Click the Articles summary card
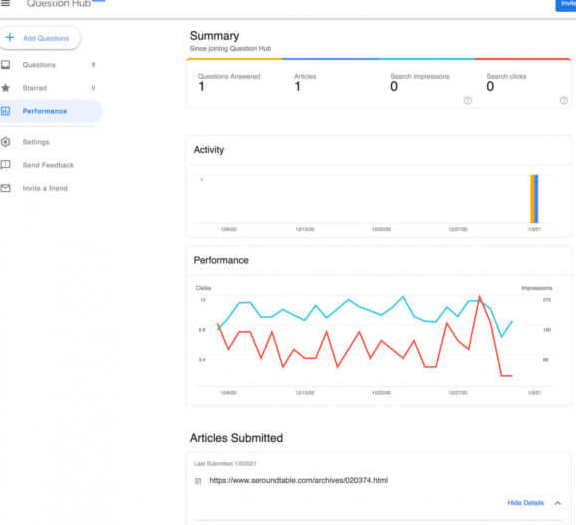The image size is (576, 525). (x=331, y=83)
